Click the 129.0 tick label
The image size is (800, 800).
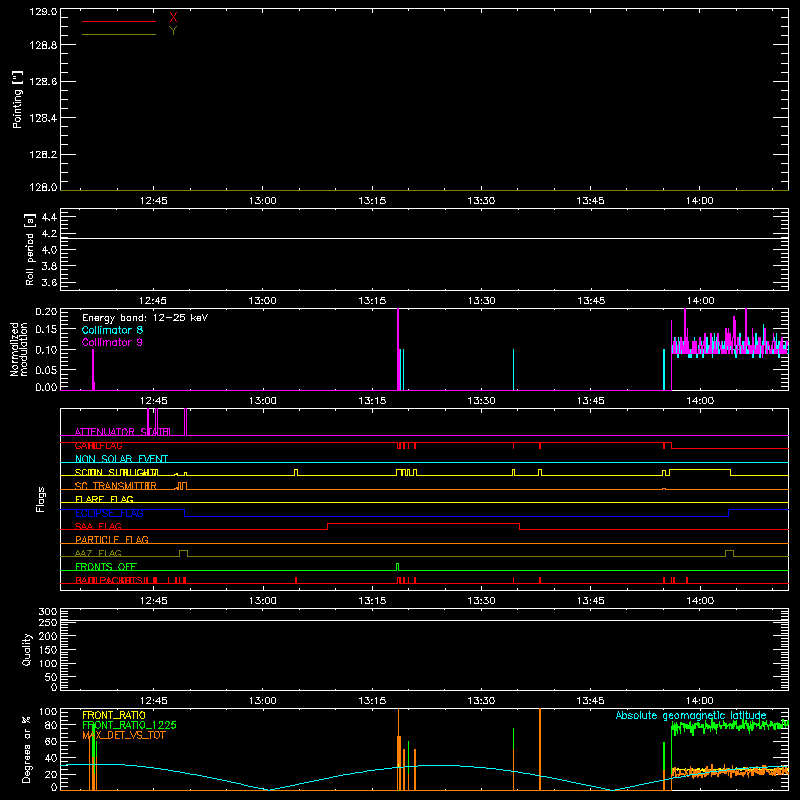pyautogui.click(x=43, y=12)
